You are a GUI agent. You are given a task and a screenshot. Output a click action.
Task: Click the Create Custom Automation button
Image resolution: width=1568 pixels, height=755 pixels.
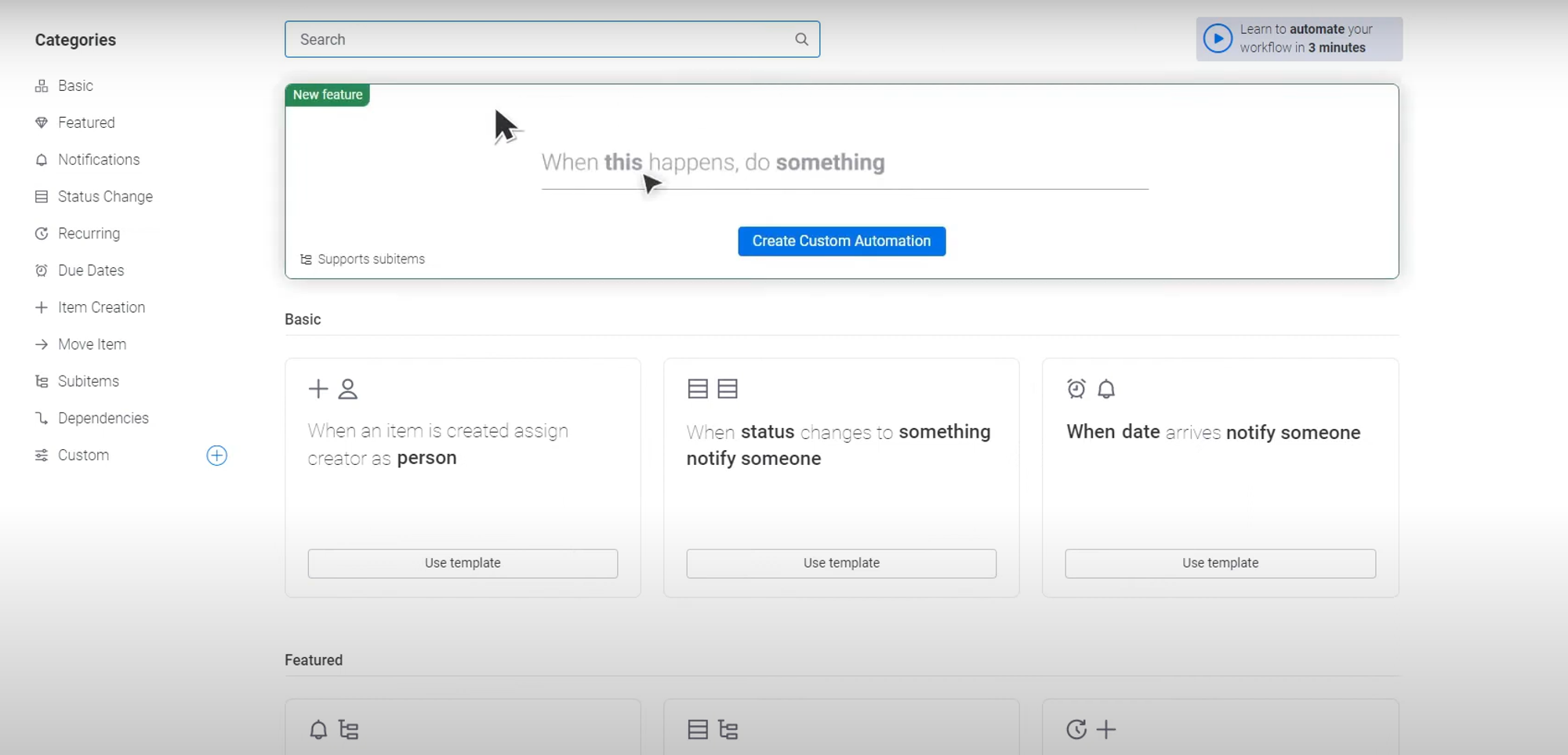[841, 241]
